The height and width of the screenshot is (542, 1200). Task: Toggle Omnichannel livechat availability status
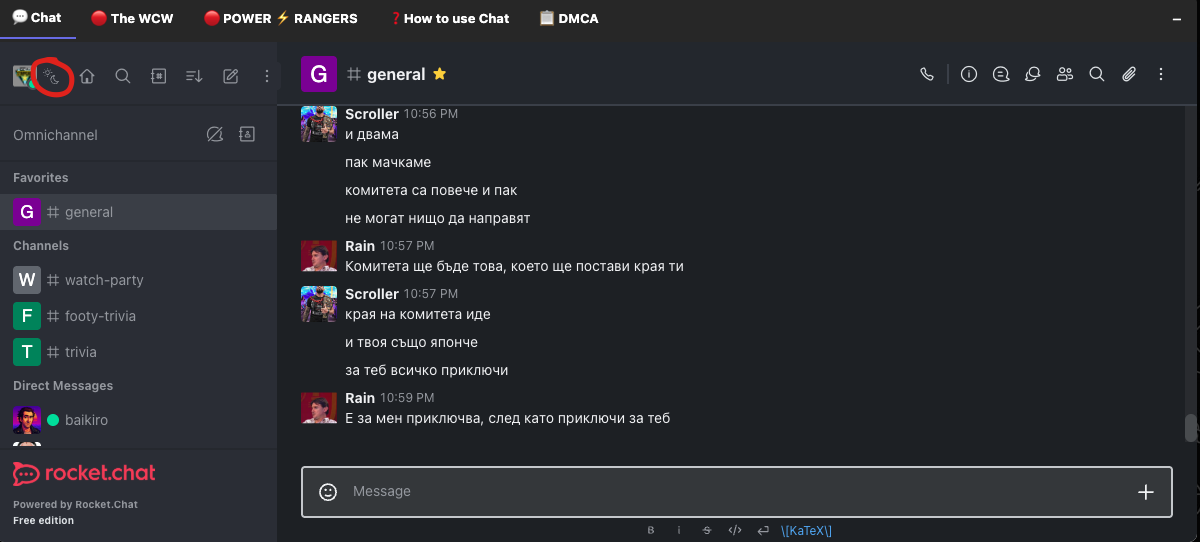click(214, 135)
